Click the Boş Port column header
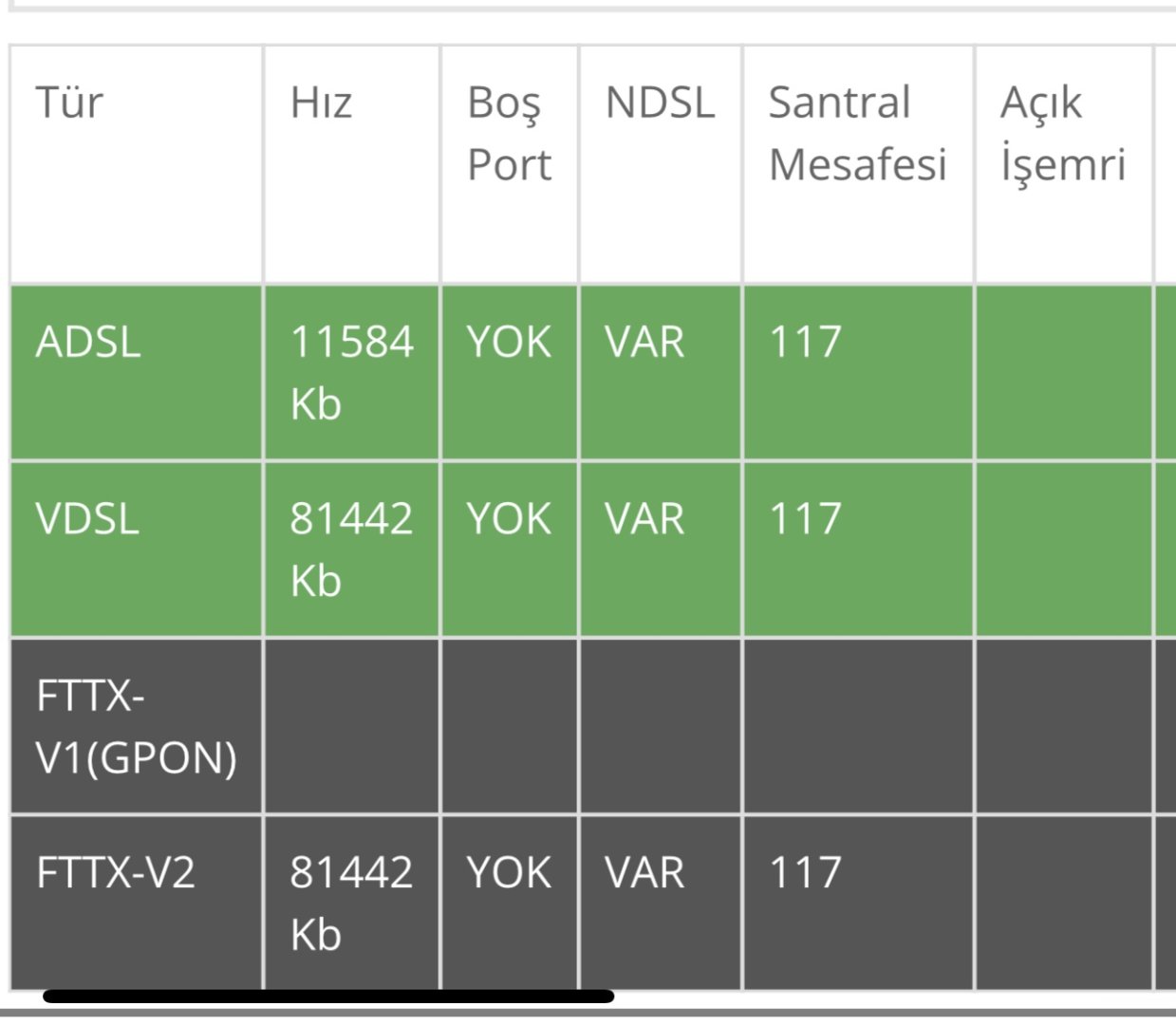Viewport: 1176px width, 1025px height. [x=509, y=134]
